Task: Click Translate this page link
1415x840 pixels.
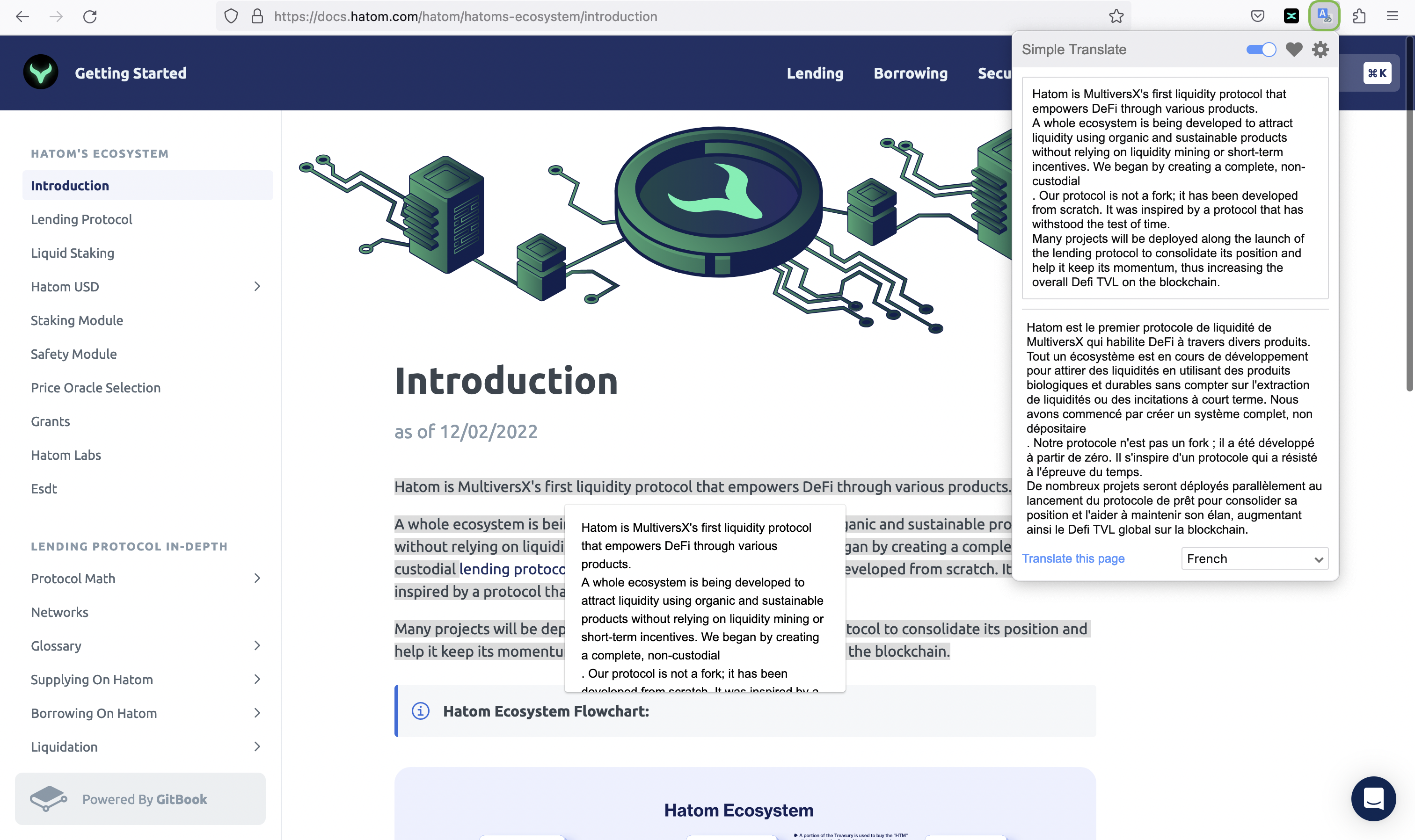Action: 1073,559
